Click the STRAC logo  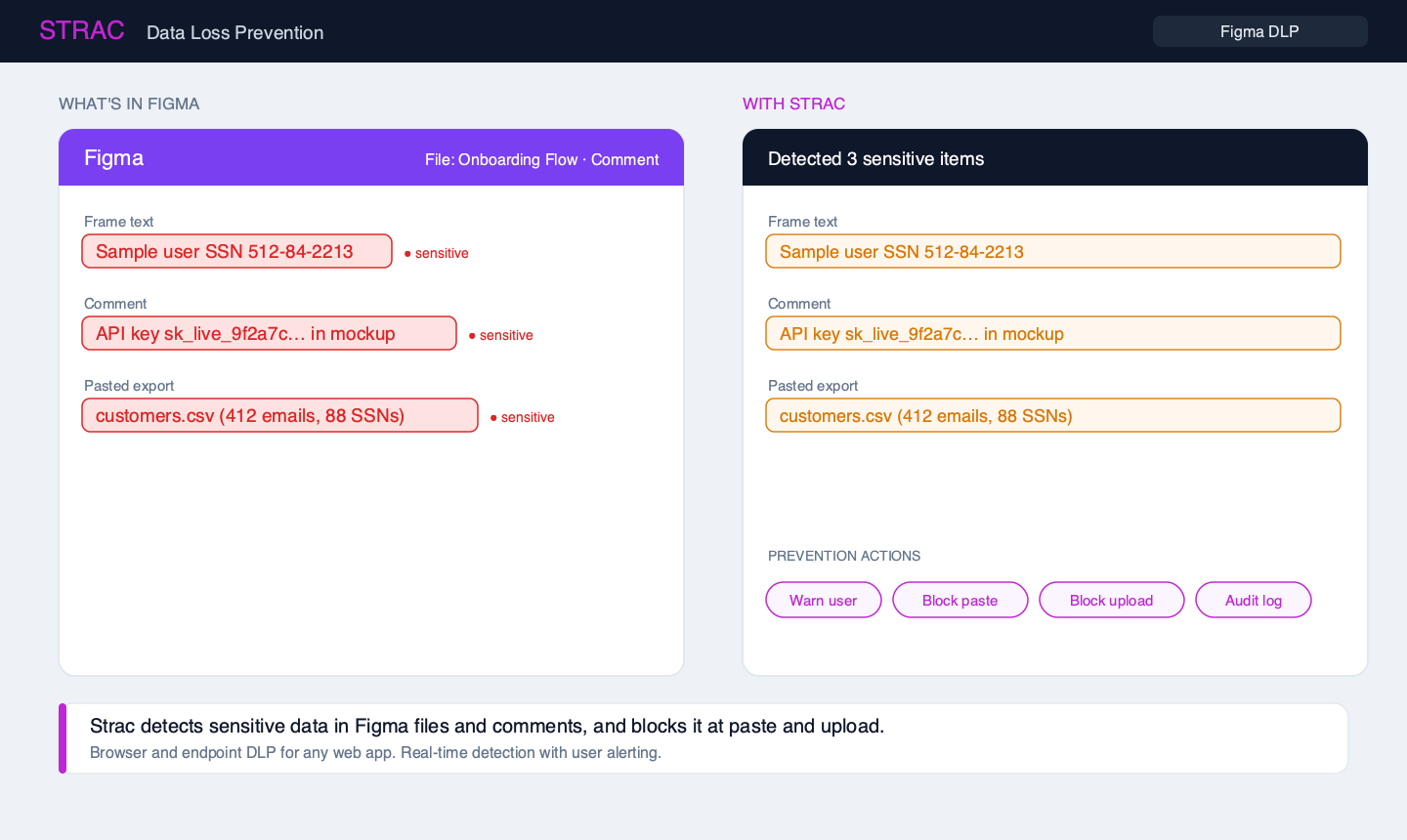click(x=82, y=30)
